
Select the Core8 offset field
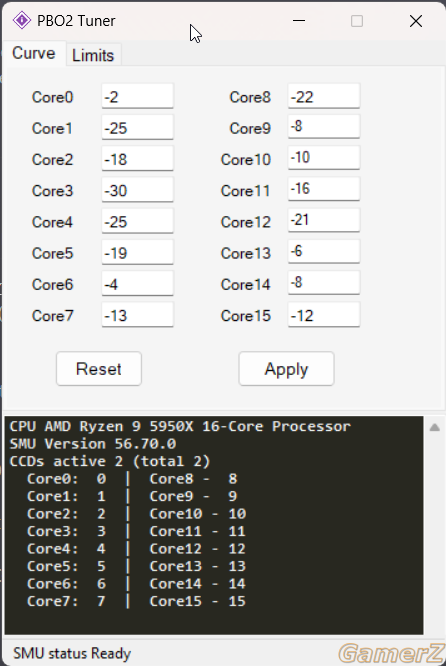pos(324,96)
